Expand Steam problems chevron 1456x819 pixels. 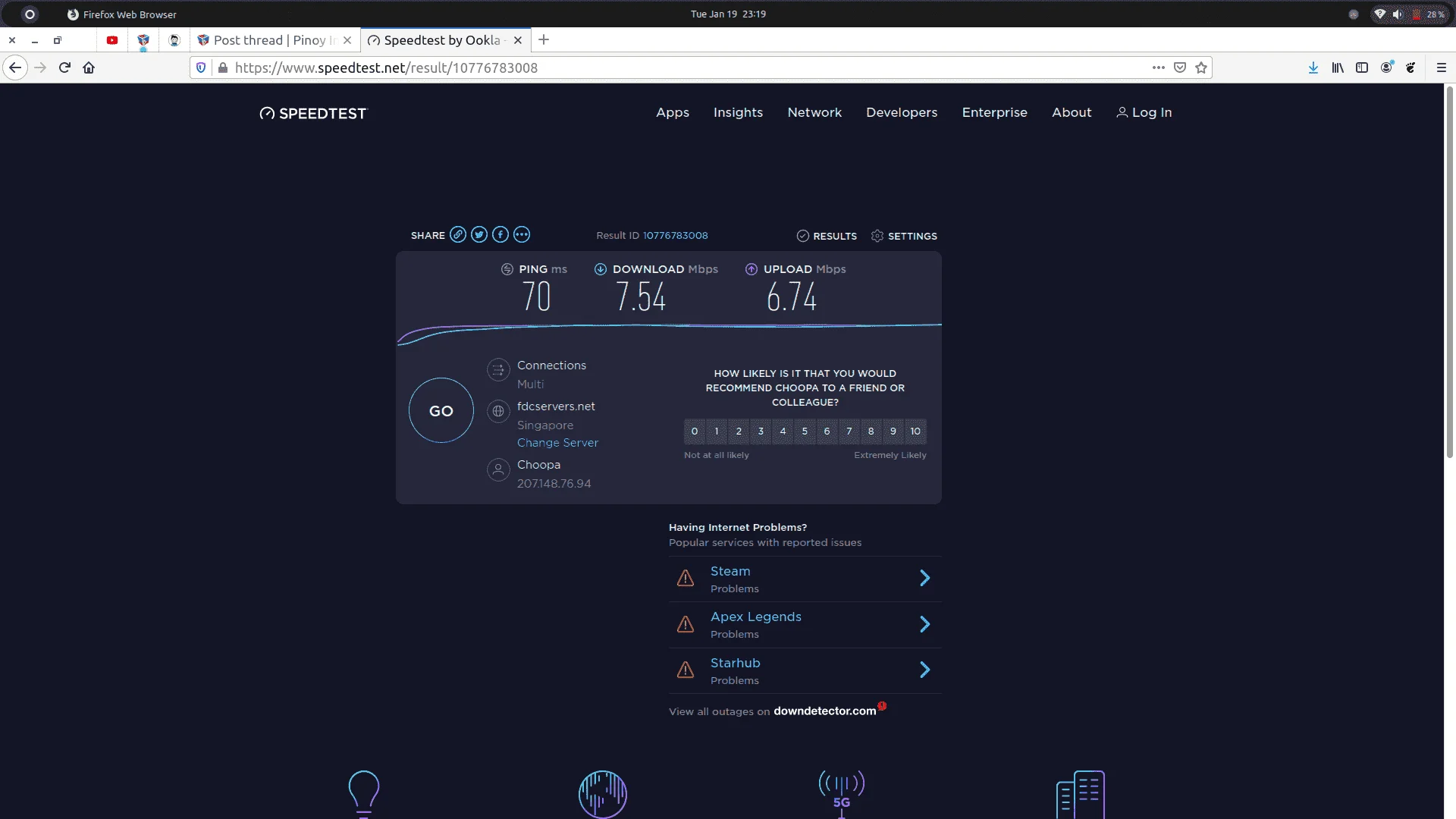tap(924, 579)
